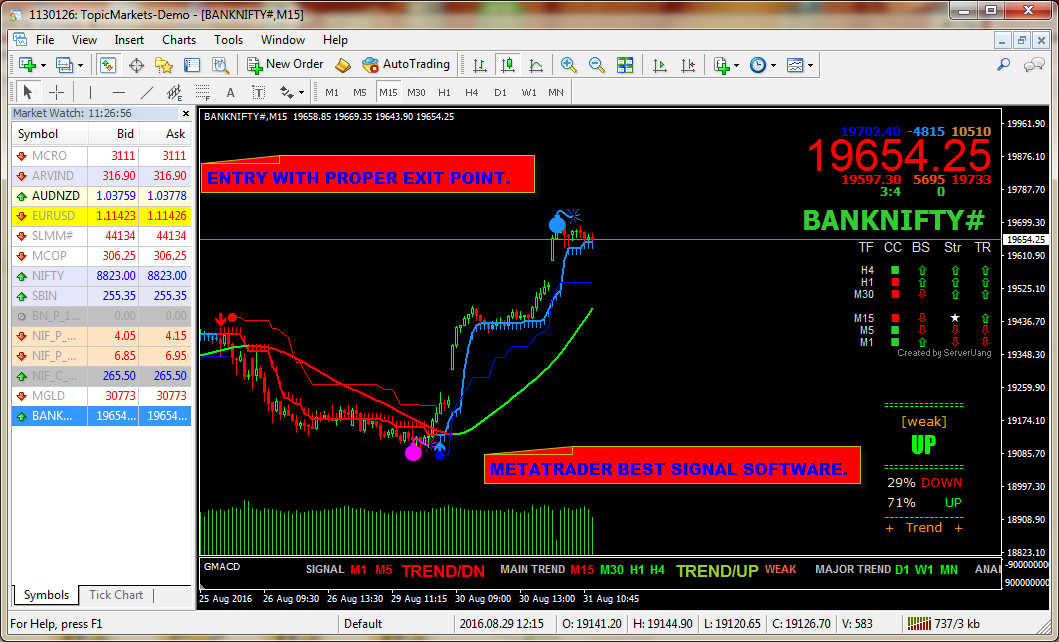Viewport: 1059px width, 642px height.
Task: Click the Symbol column header
Action: point(50,134)
